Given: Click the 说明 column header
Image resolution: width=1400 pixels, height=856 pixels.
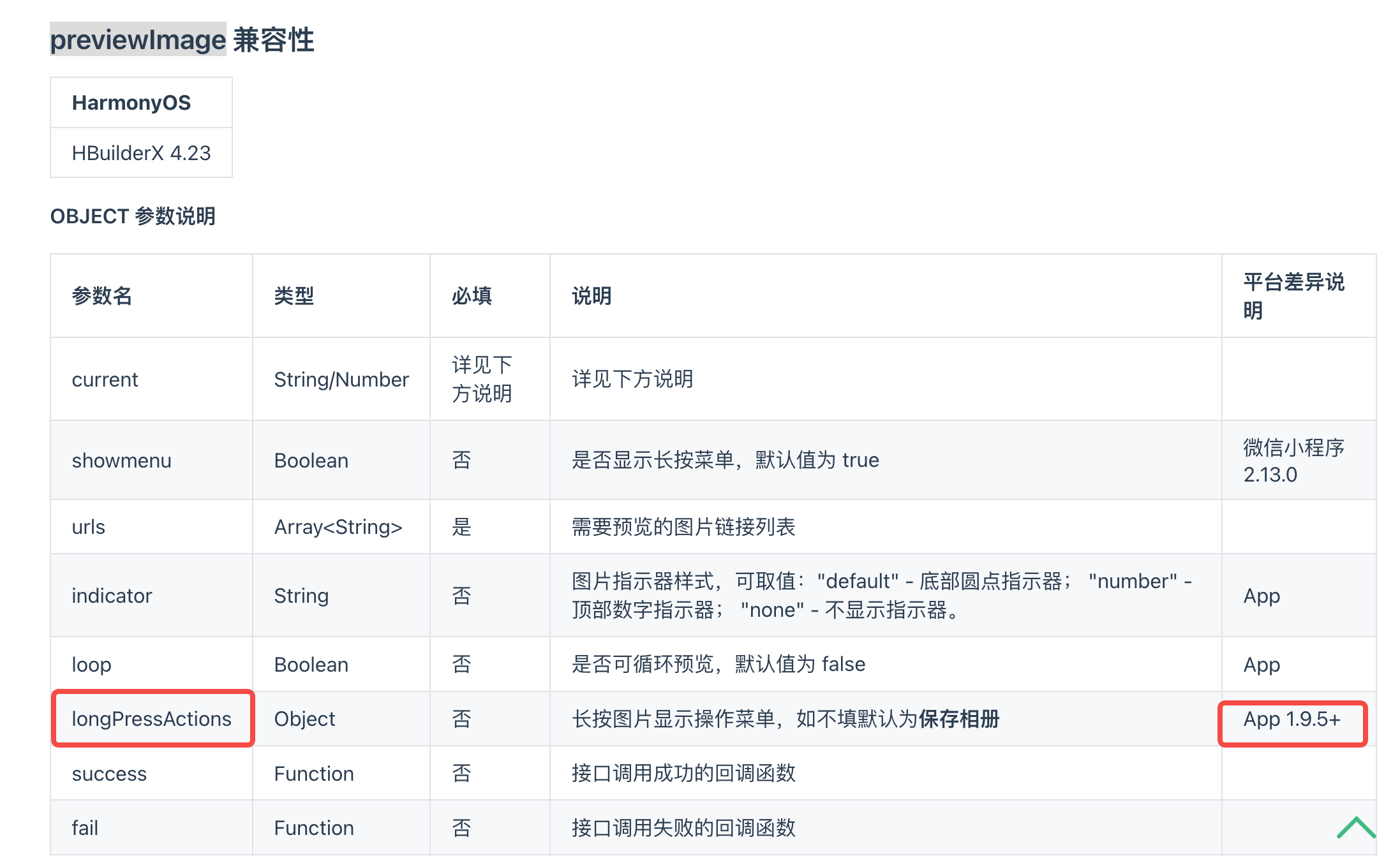Looking at the screenshot, I should click(x=592, y=296).
